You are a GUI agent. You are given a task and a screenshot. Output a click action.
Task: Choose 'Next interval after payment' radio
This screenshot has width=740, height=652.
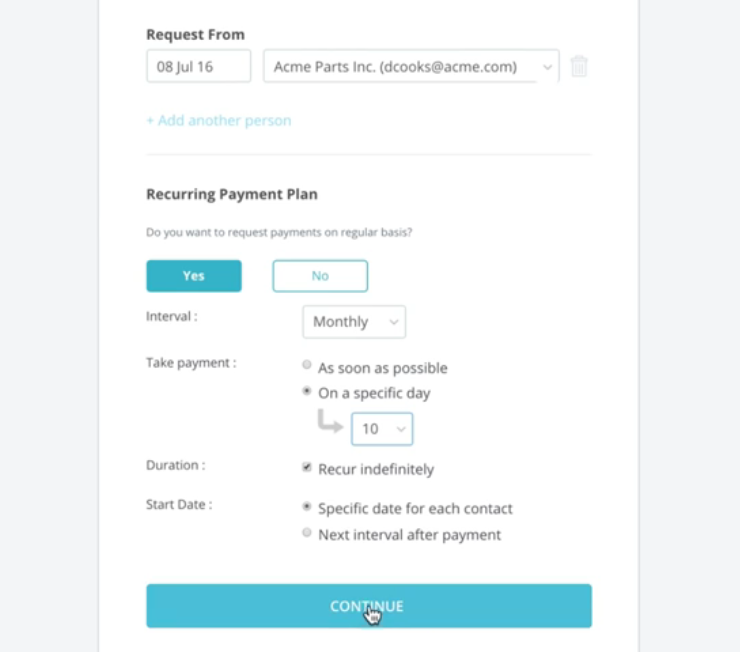point(307,534)
